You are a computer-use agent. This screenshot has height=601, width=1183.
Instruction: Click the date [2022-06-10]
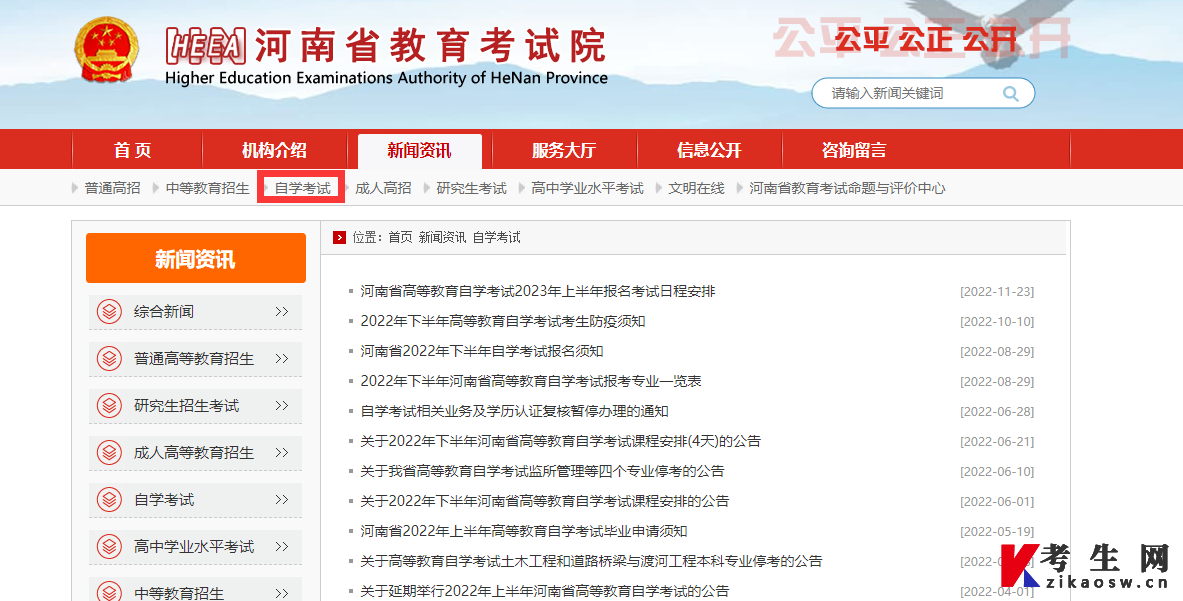point(997,472)
